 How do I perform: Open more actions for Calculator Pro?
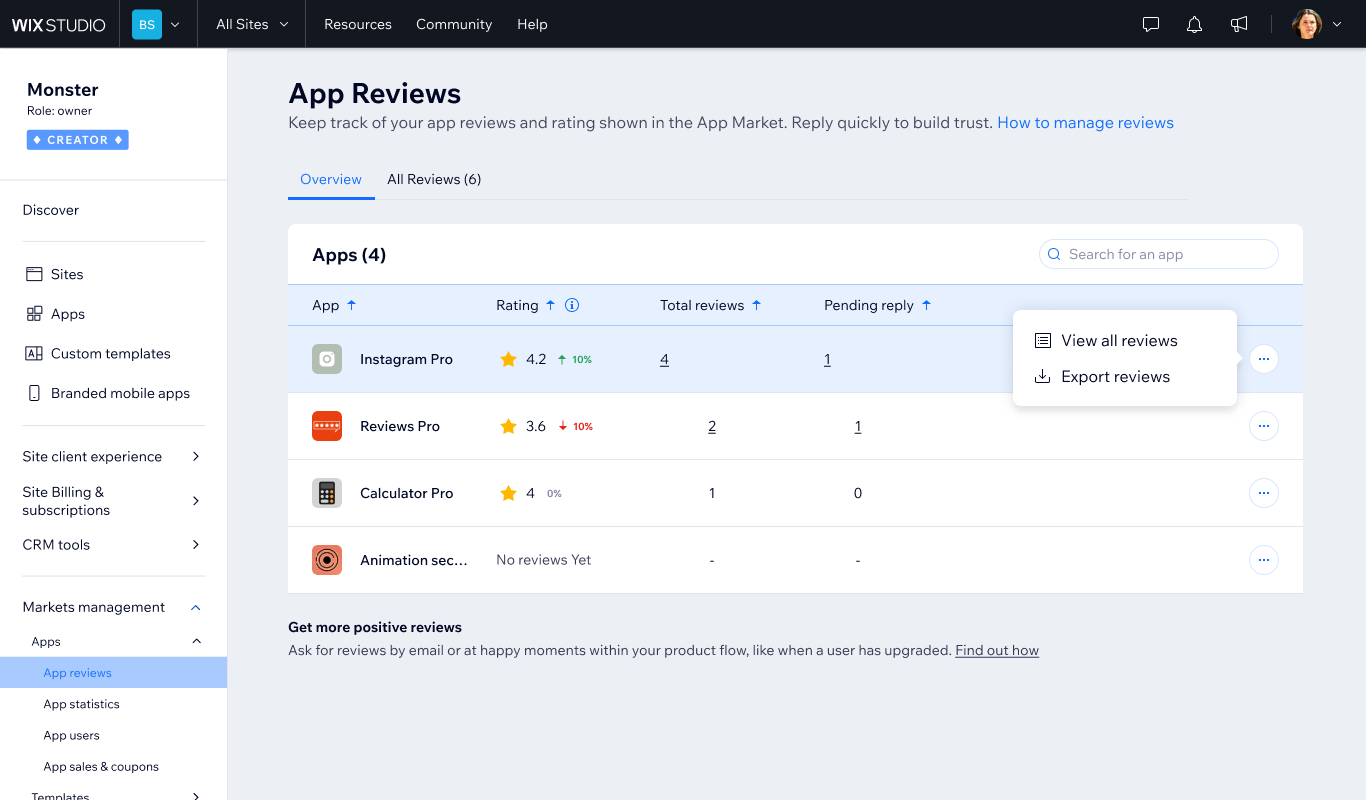pyautogui.click(x=1264, y=493)
